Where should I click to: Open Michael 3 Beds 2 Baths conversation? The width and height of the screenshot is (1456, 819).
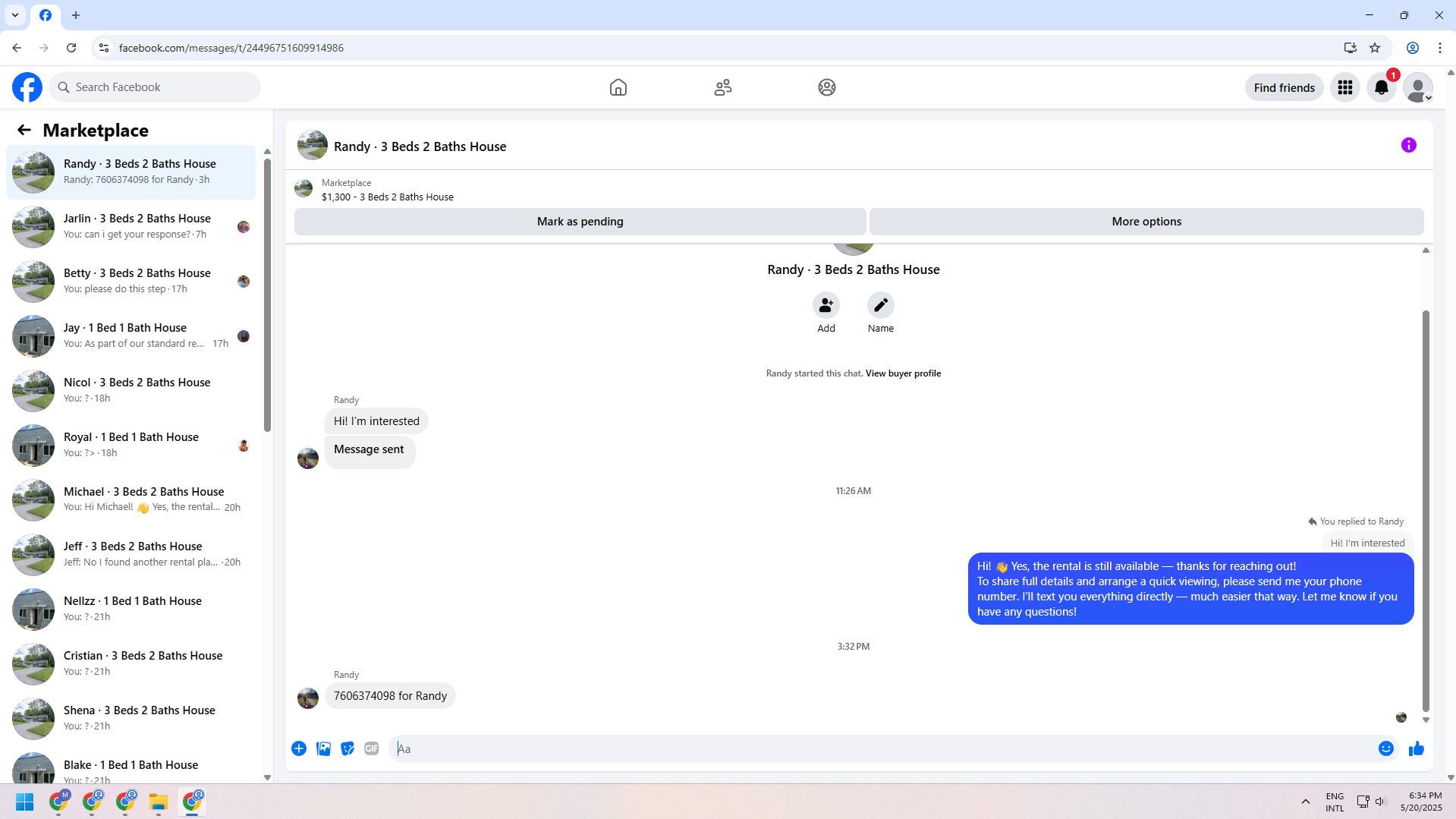[x=131, y=499]
